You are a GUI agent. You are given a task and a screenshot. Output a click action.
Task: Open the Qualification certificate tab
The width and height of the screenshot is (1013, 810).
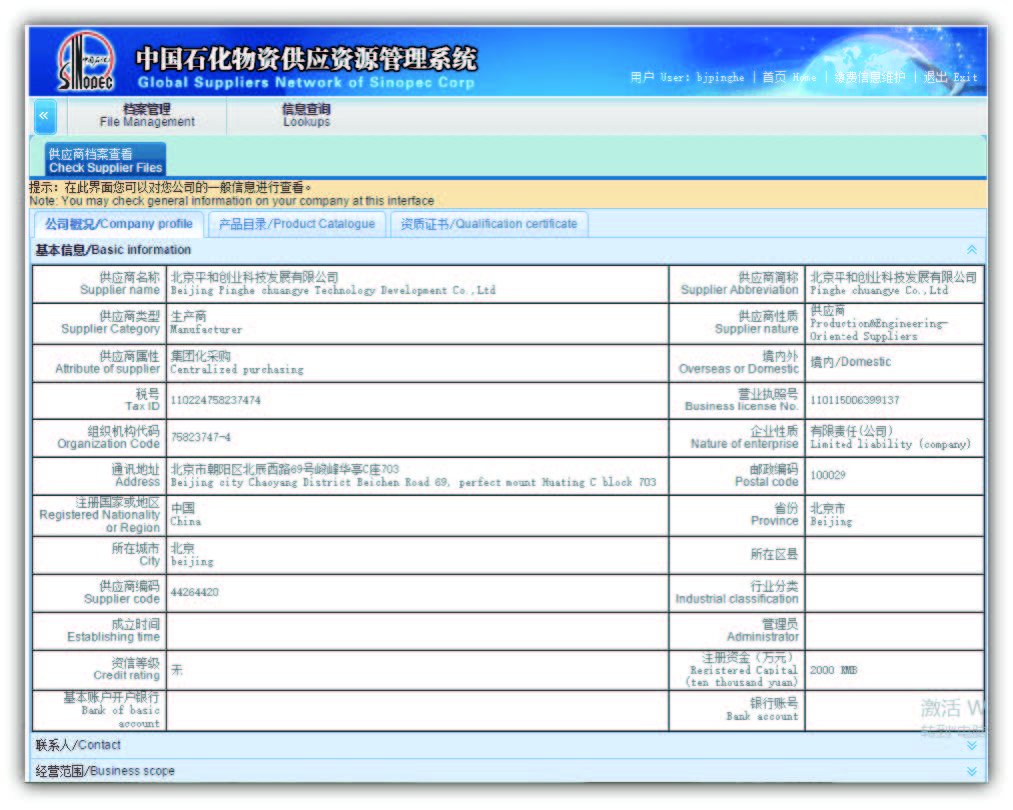pyautogui.click(x=488, y=224)
